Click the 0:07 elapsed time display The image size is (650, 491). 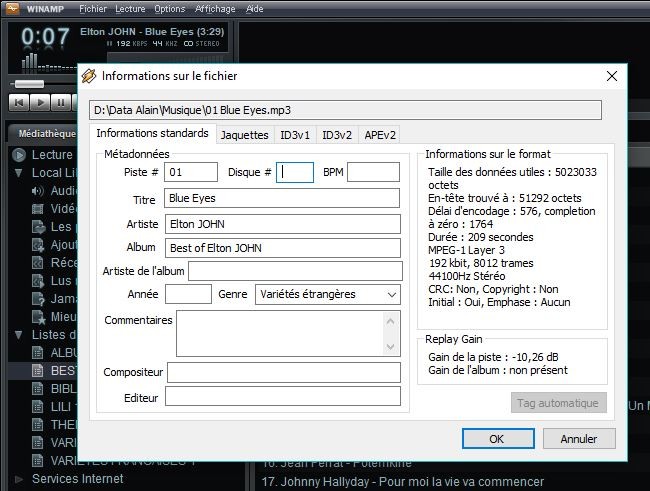point(45,37)
